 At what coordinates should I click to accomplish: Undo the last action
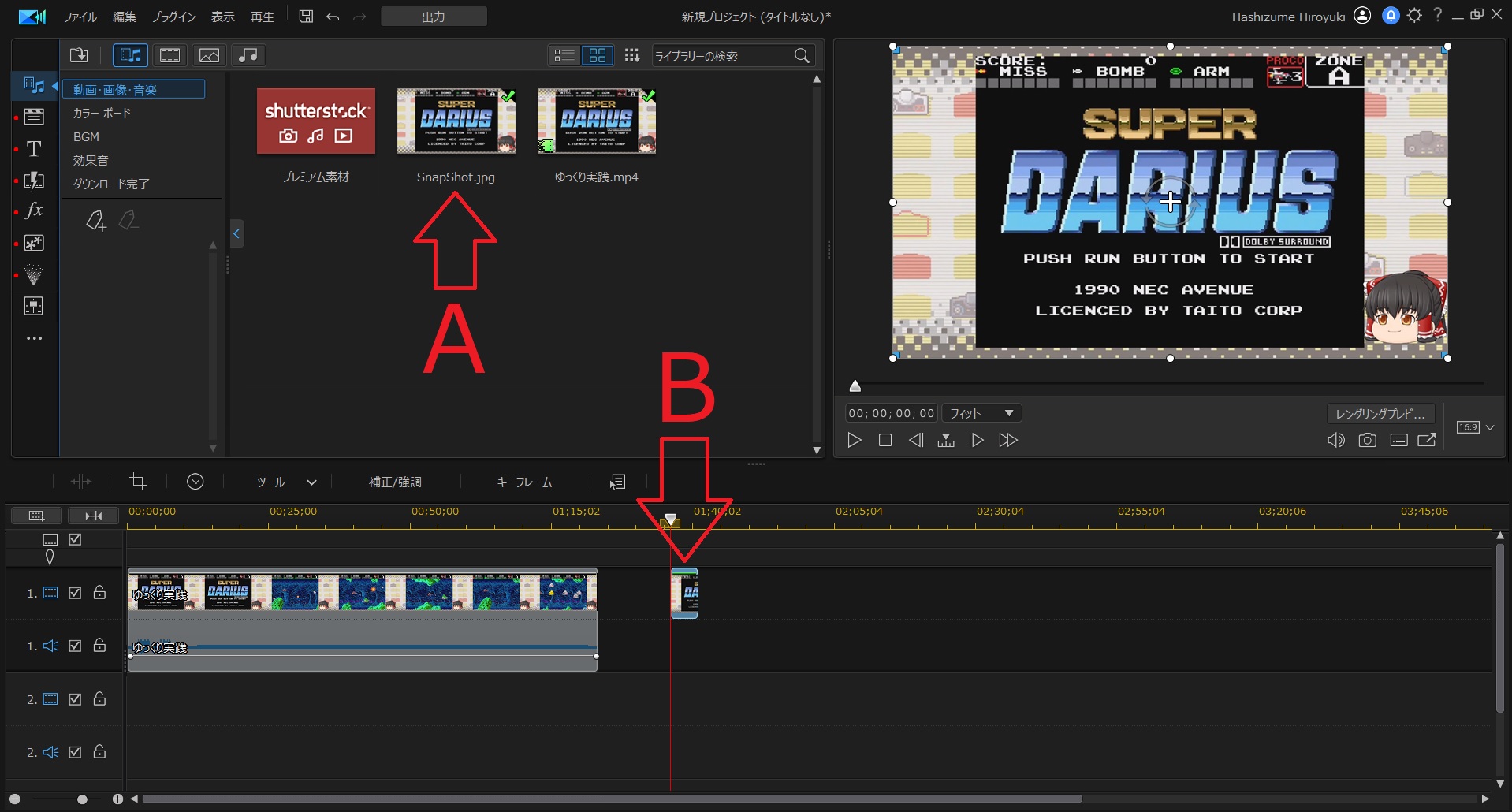[333, 17]
